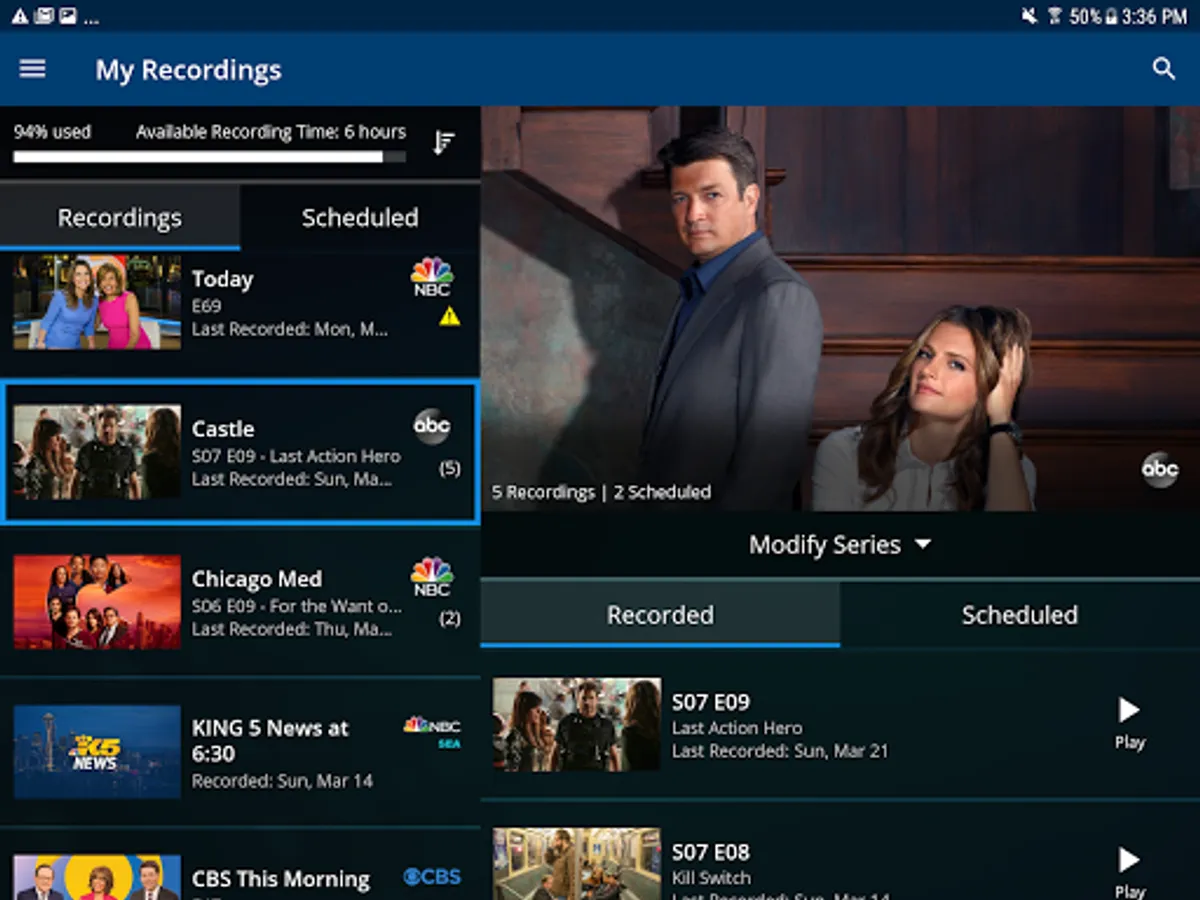Tap the CBS logo on CBS This Morning
The width and height of the screenshot is (1200, 900).
click(x=432, y=877)
